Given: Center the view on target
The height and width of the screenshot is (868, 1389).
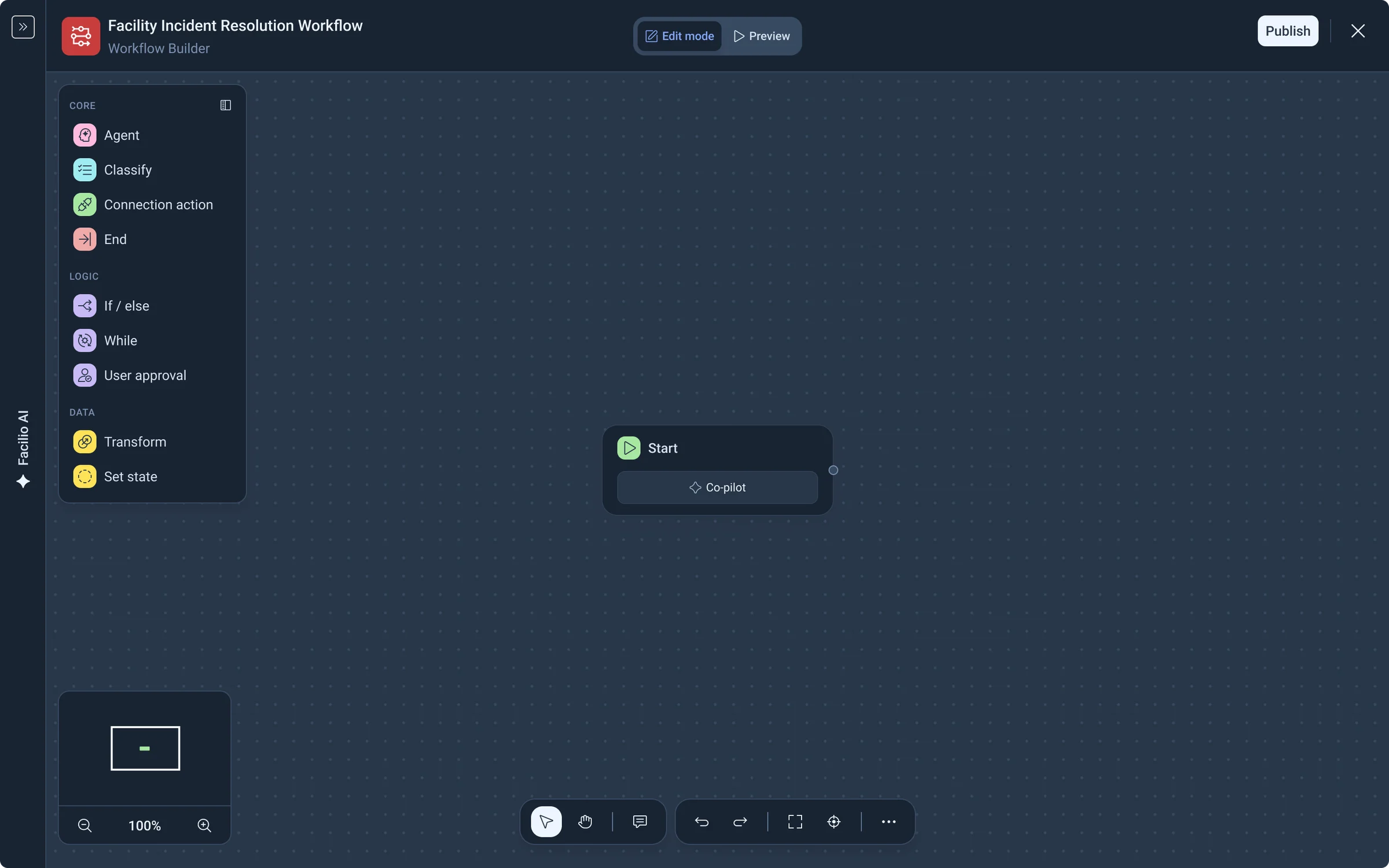Looking at the screenshot, I should [833, 822].
